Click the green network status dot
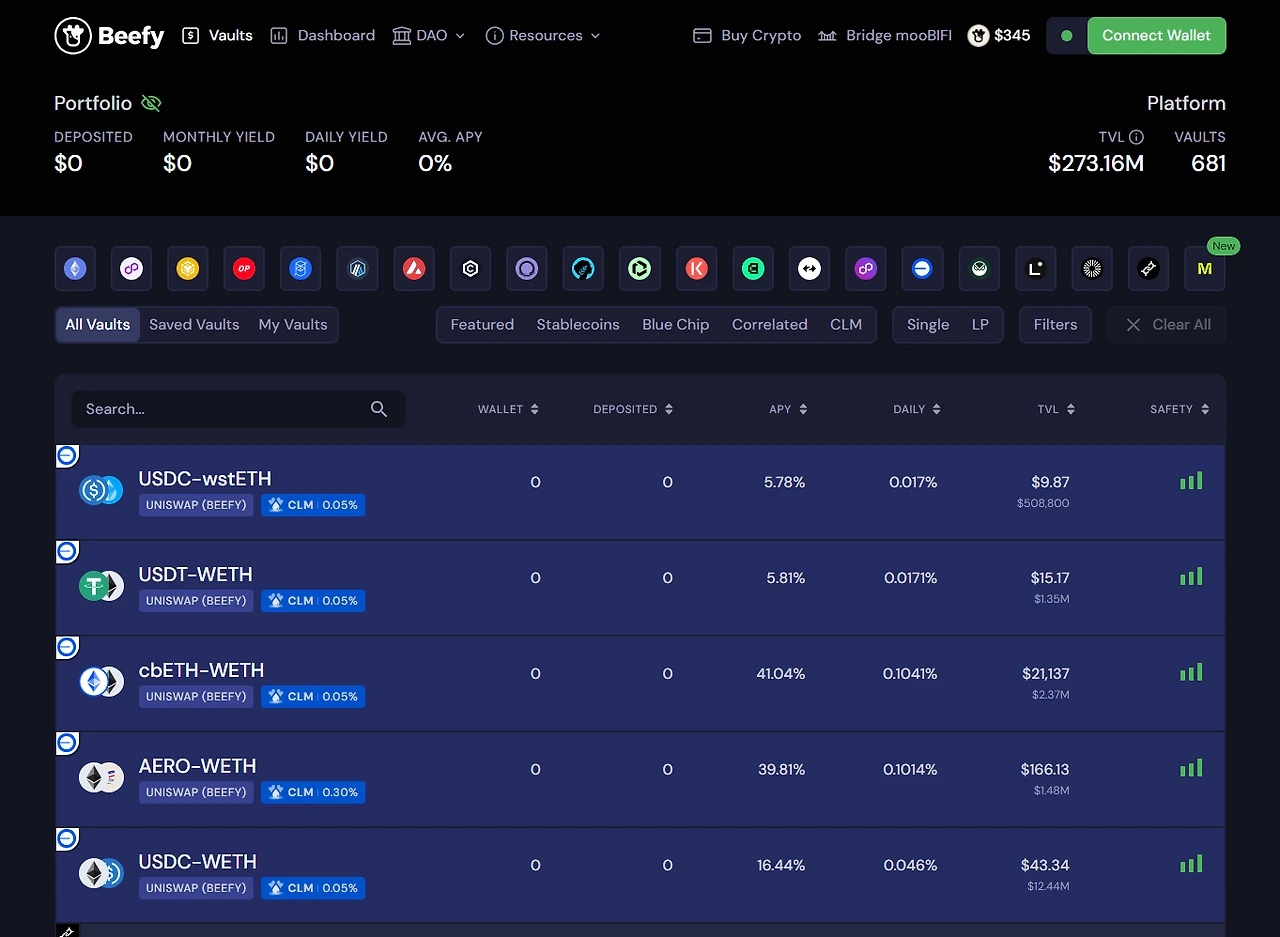 pyautogui.click(x=1067, y=36)
